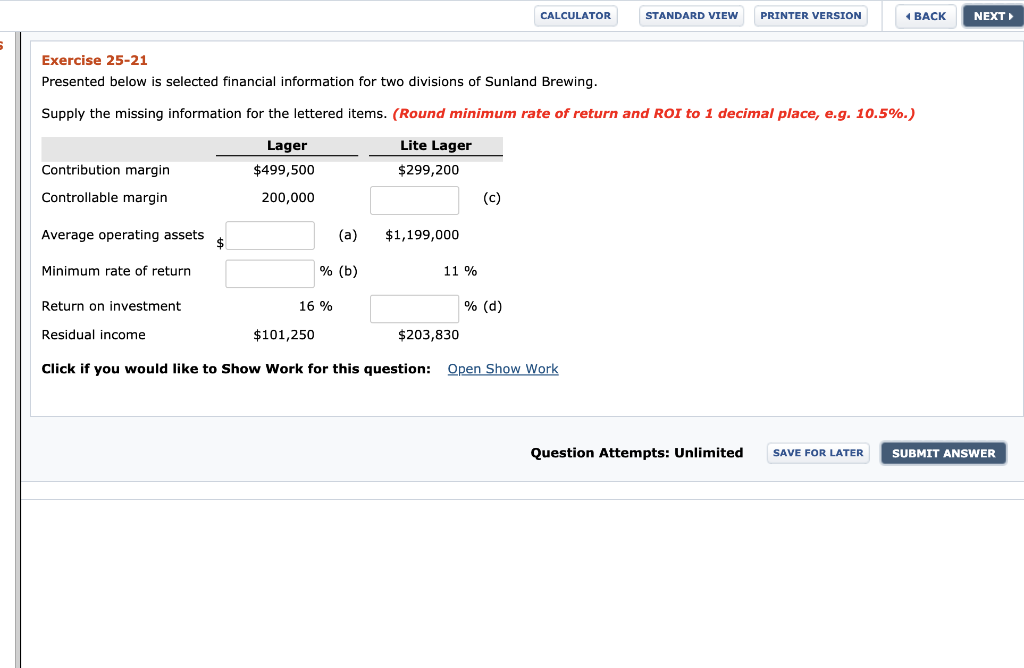Screen dimensions: 1024x668
Task: Select the controllable margin field (c)
Action: (x=414, y=199)
